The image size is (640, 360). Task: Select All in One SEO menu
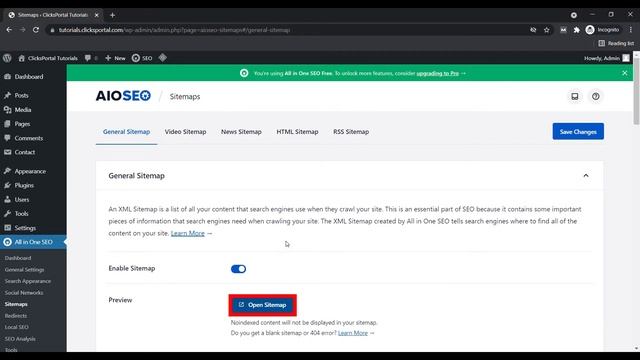[x=33, y=242]
